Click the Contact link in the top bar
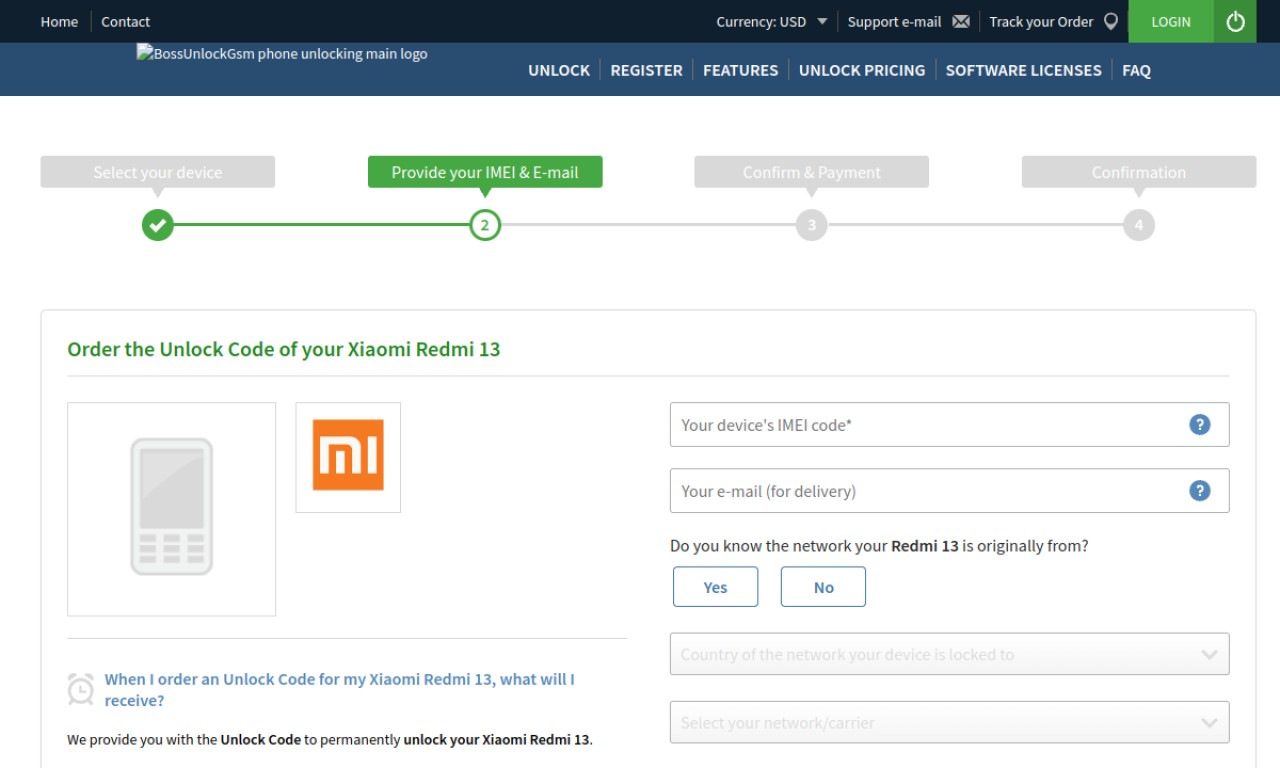 (125, 21)
